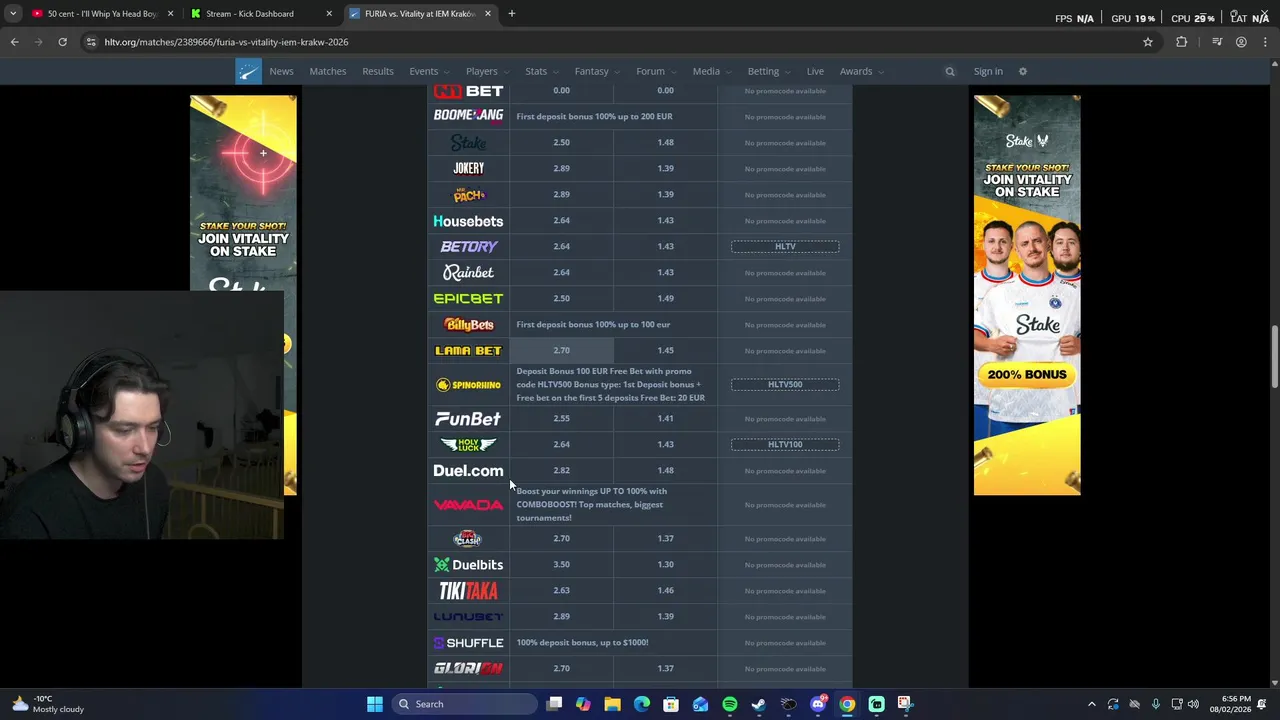Open the new tab plus button

coord(511,14)
